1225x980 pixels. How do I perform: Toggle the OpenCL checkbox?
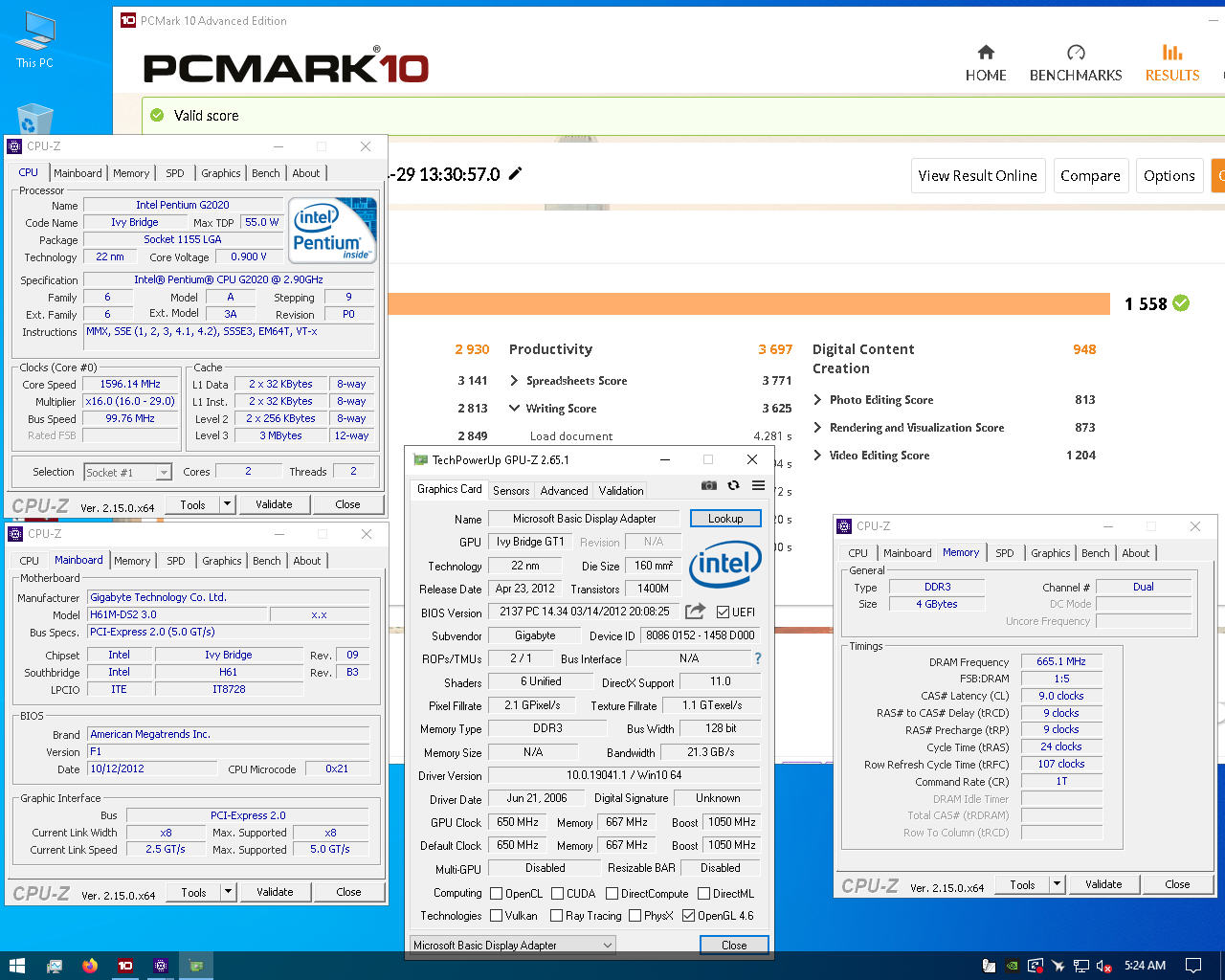[x=496, y=893]
